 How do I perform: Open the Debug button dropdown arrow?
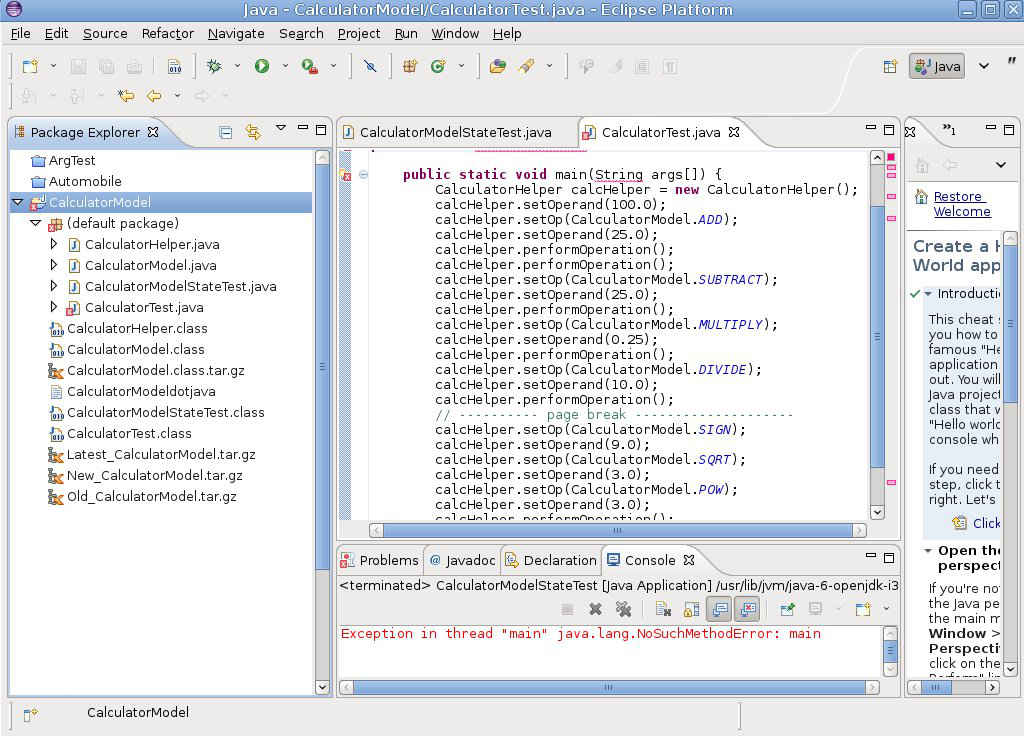tap(237, 66)
